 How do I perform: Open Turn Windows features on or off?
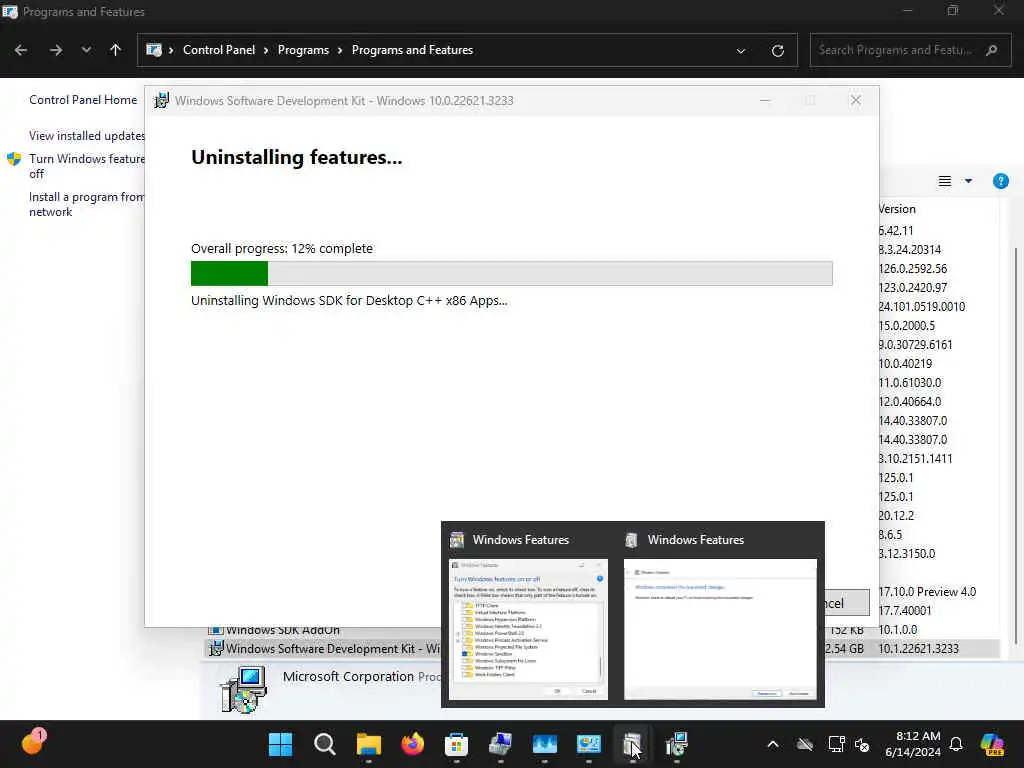click(x=87, y=166)
